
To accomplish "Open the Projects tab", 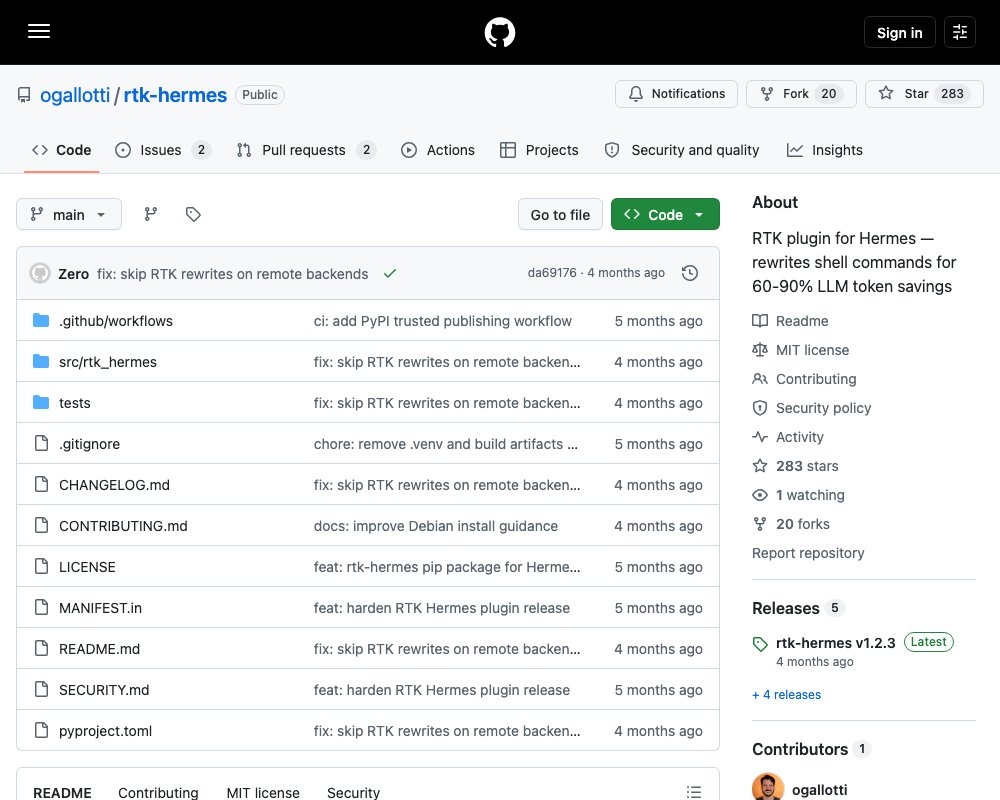I will point(540,150).
